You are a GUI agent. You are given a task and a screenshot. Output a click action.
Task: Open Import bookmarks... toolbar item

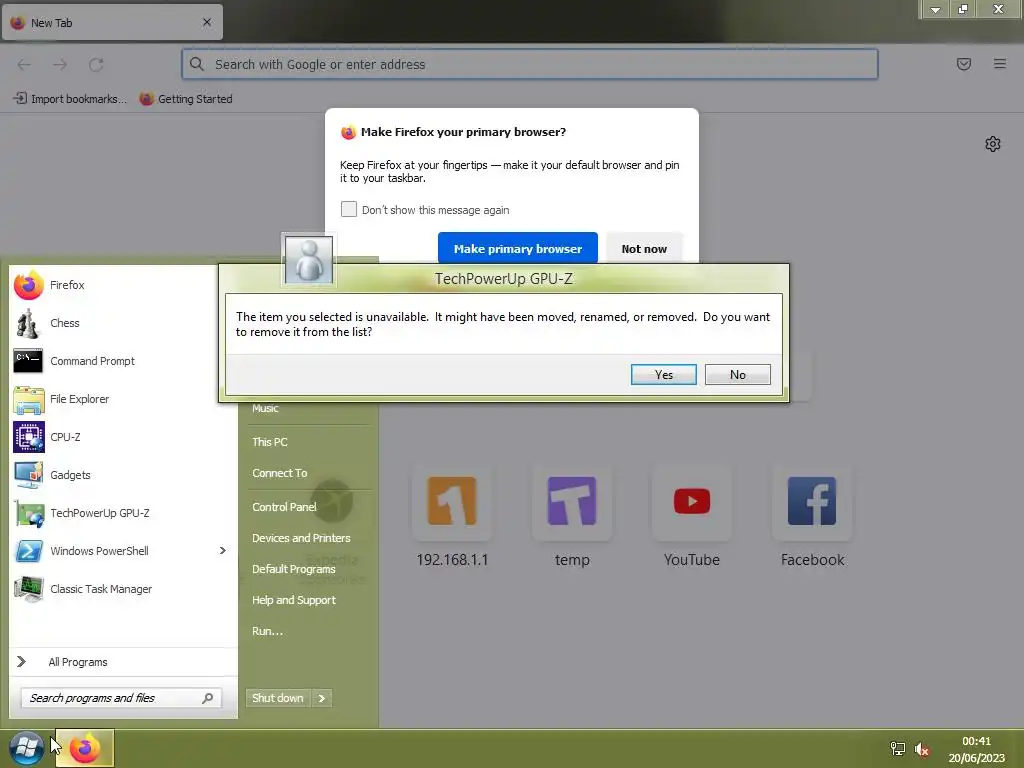tap(71, 99)
